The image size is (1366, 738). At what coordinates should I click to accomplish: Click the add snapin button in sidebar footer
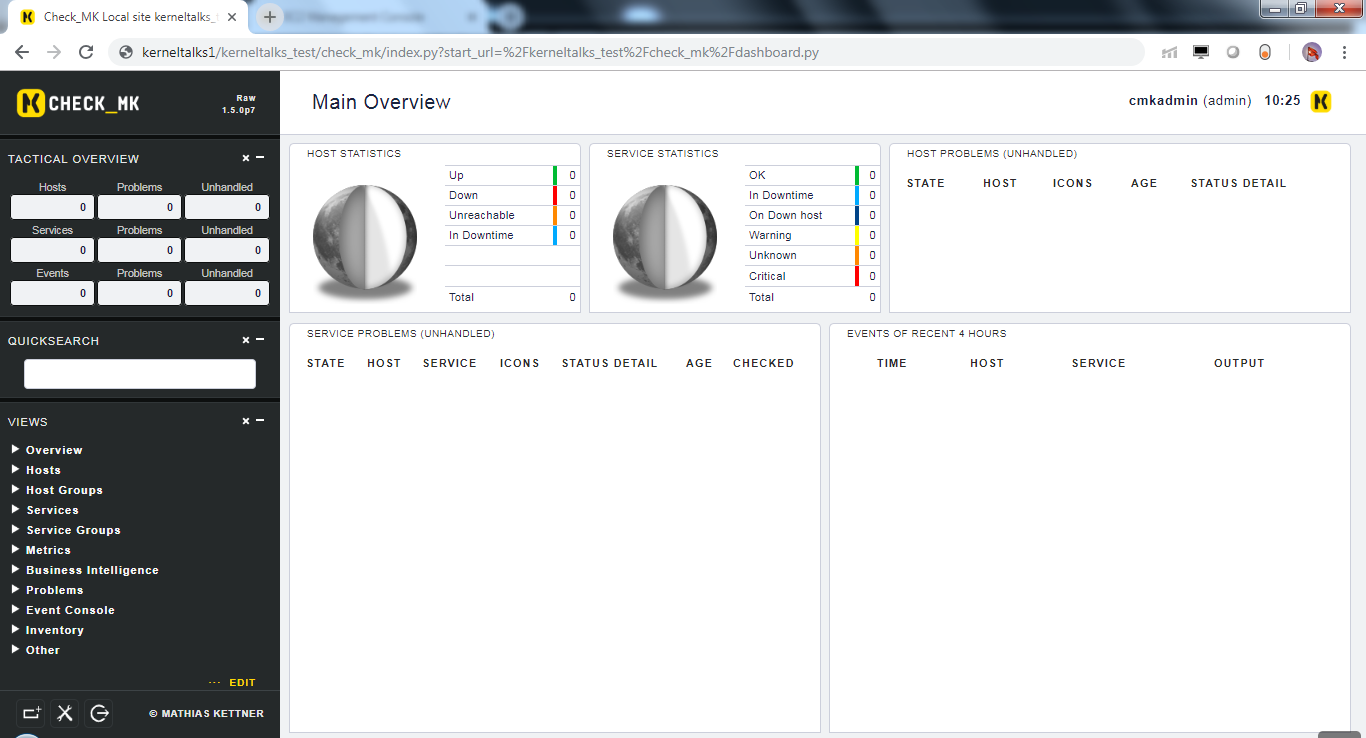point(32,713)
